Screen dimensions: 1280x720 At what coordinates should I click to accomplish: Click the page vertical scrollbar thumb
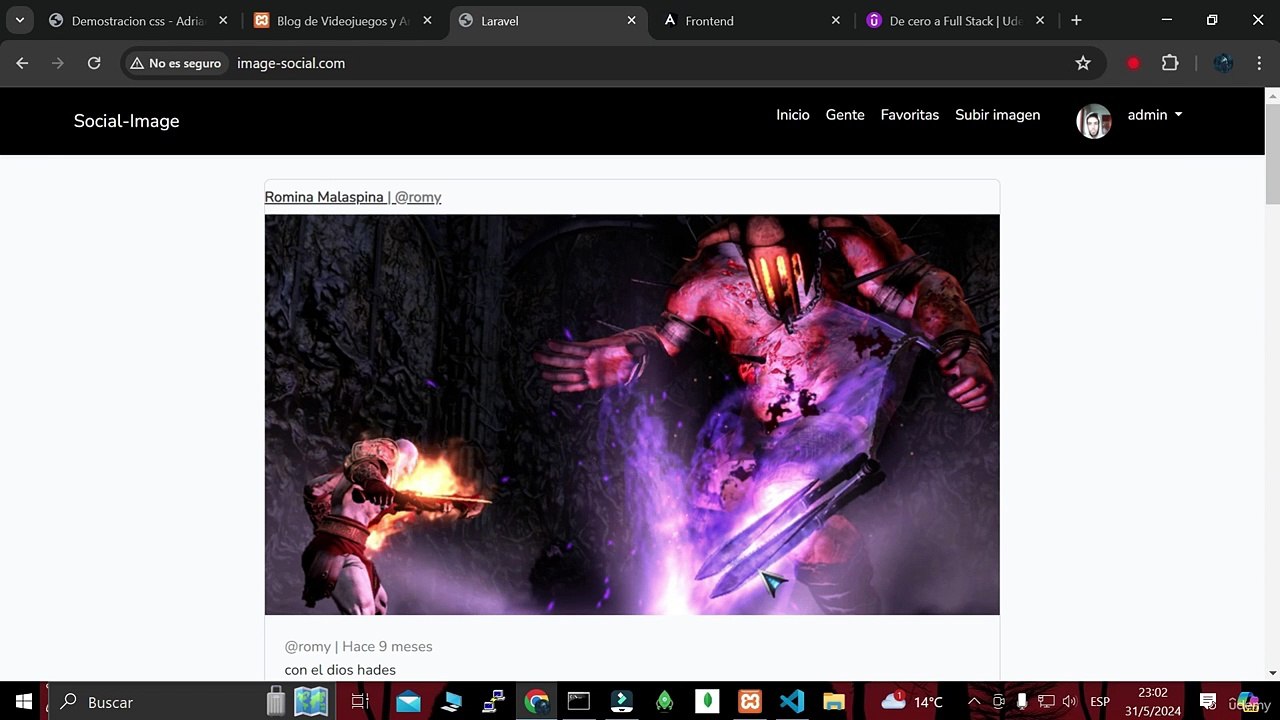coord(1272,155)
